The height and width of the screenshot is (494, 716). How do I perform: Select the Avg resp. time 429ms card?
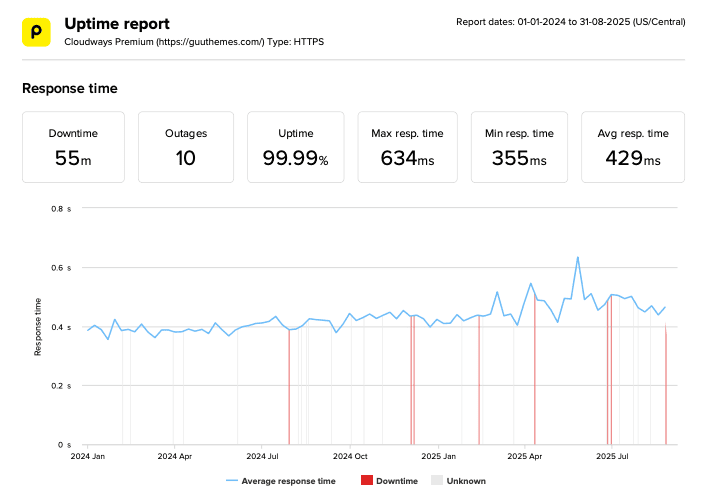(x=632, y=147)
